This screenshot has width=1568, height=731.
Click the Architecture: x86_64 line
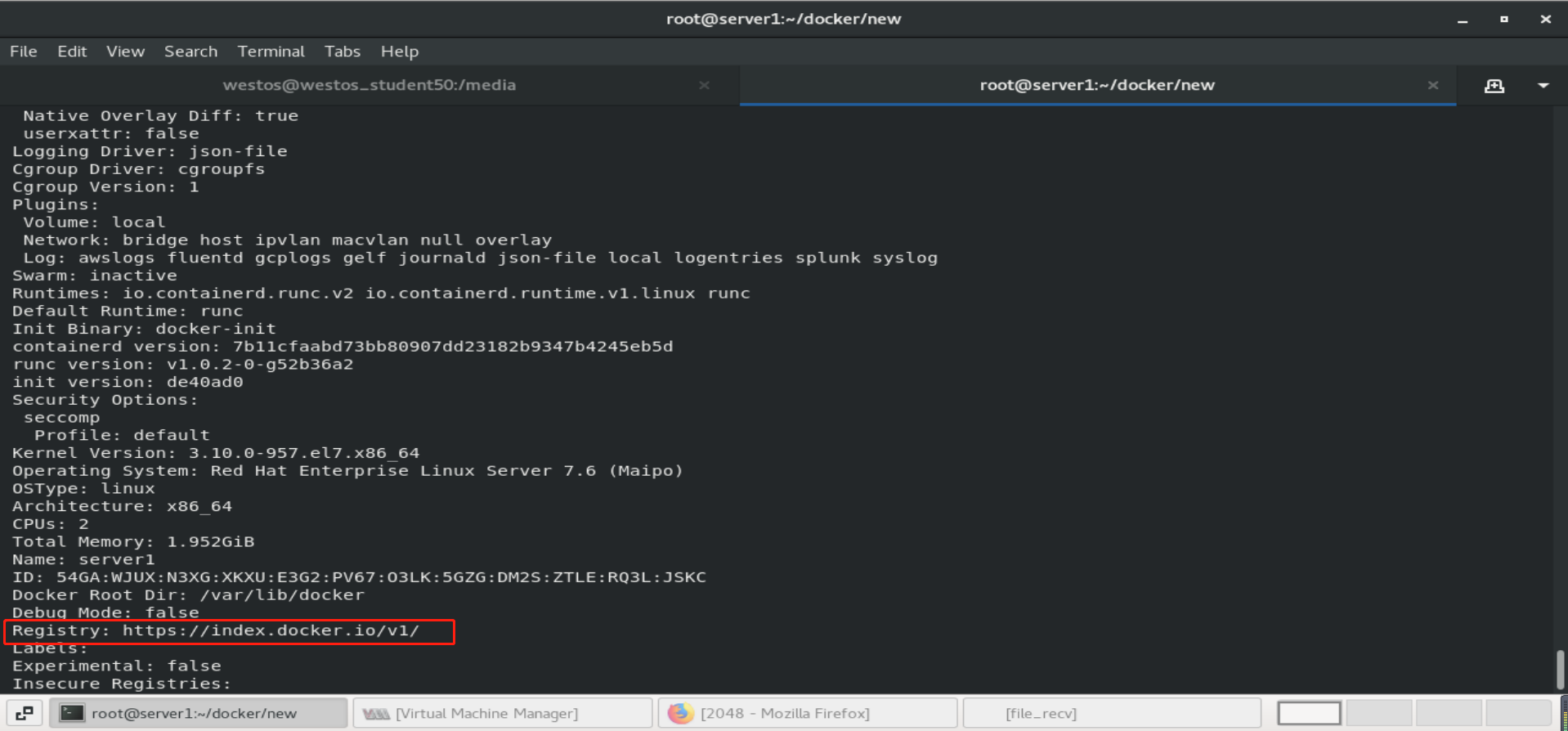[122, 507]
